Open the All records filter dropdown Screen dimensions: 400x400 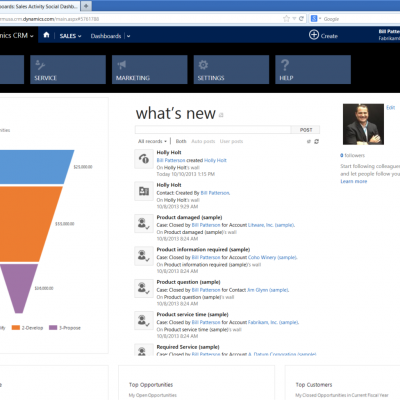[x=152, y=141]
